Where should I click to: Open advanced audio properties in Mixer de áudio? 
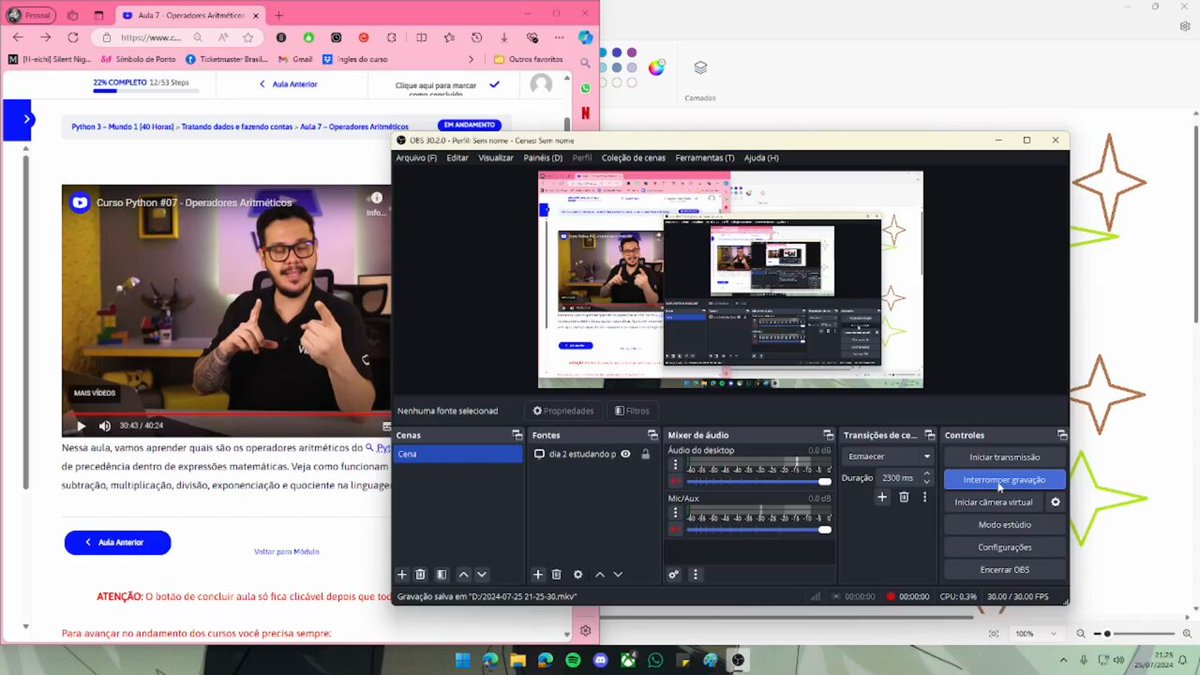pos(675,575)
